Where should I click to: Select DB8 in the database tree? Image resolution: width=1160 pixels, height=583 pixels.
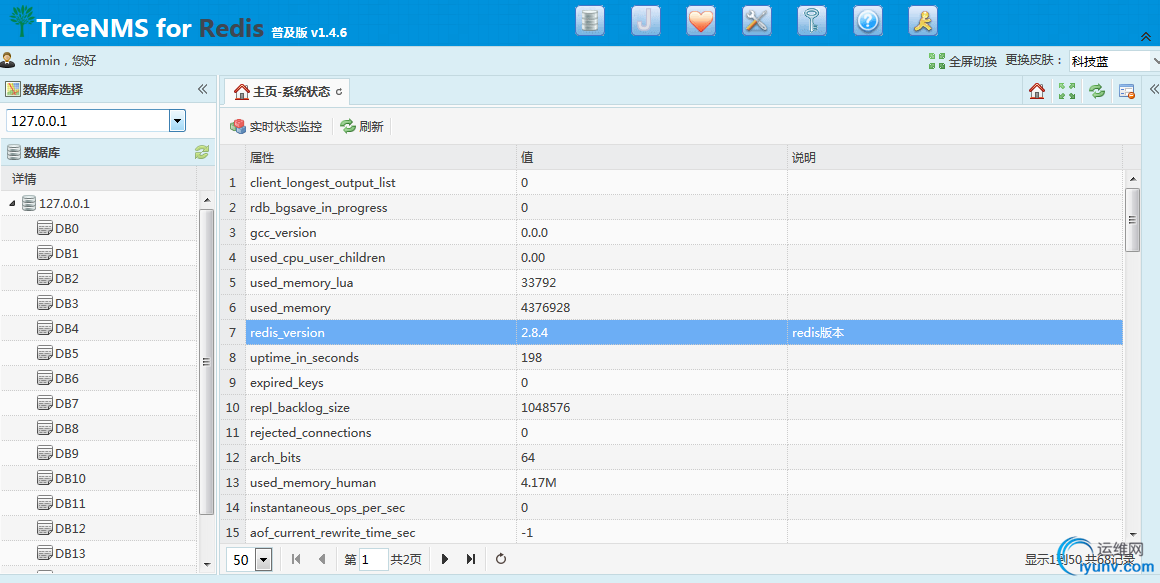(67, 429)
